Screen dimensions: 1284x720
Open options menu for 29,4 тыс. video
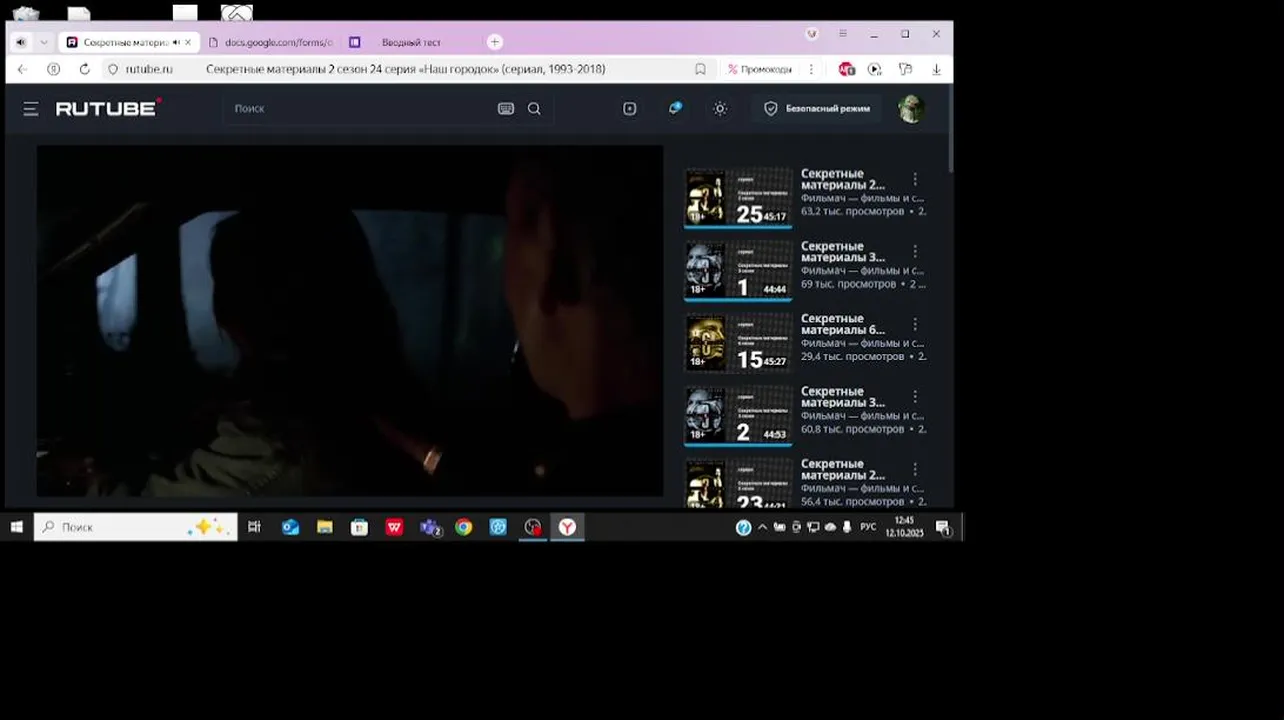[x=914, y=324]
